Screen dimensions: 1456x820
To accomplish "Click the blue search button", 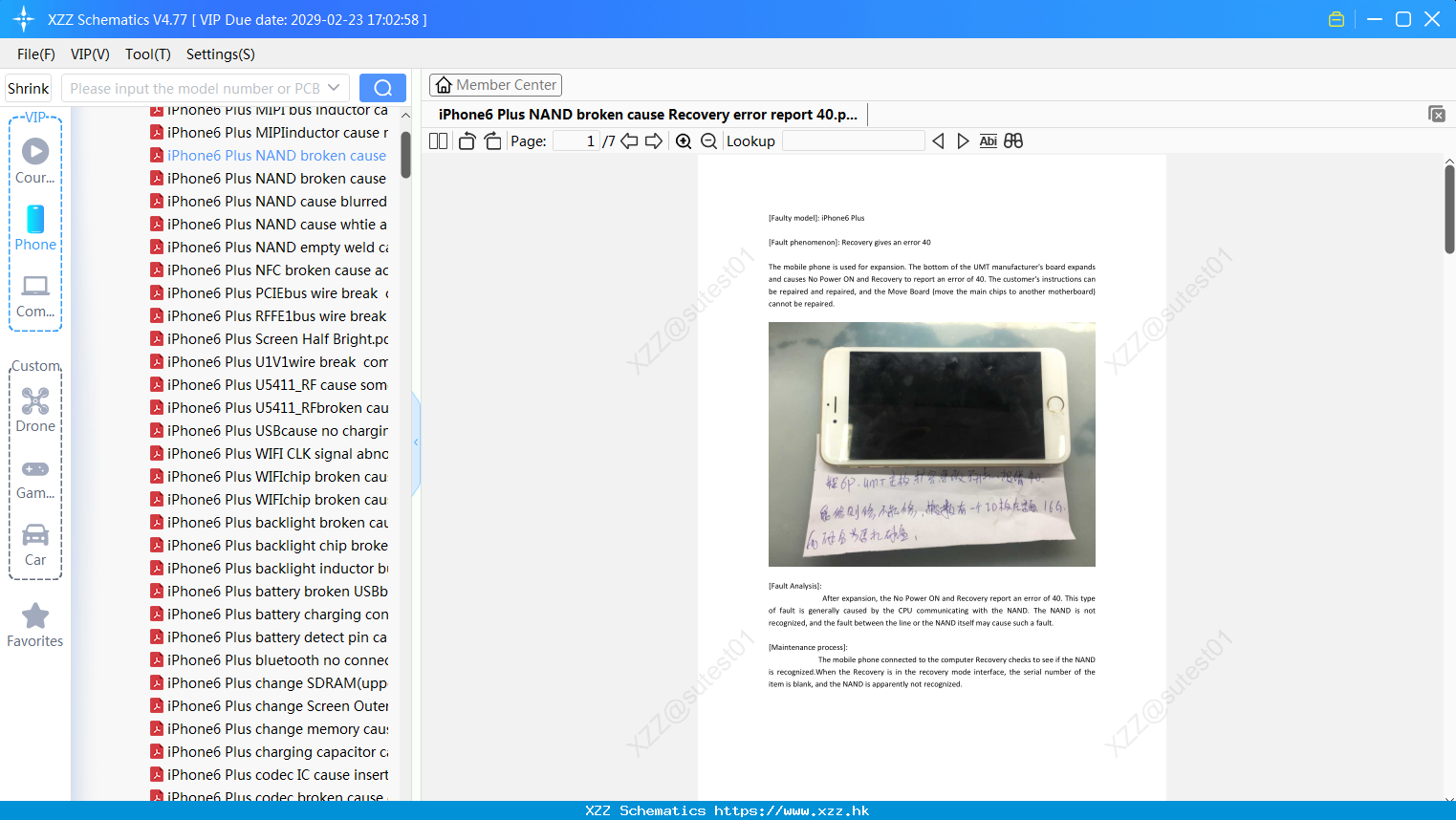I will (x=382, y=88).
